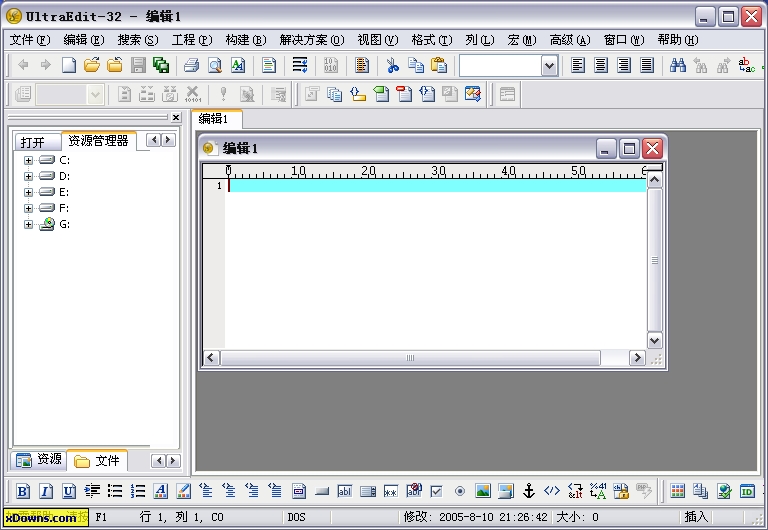The image size is (768, 530).
Task: Insert HTML radio button form icon
Action: pos(459,491)
